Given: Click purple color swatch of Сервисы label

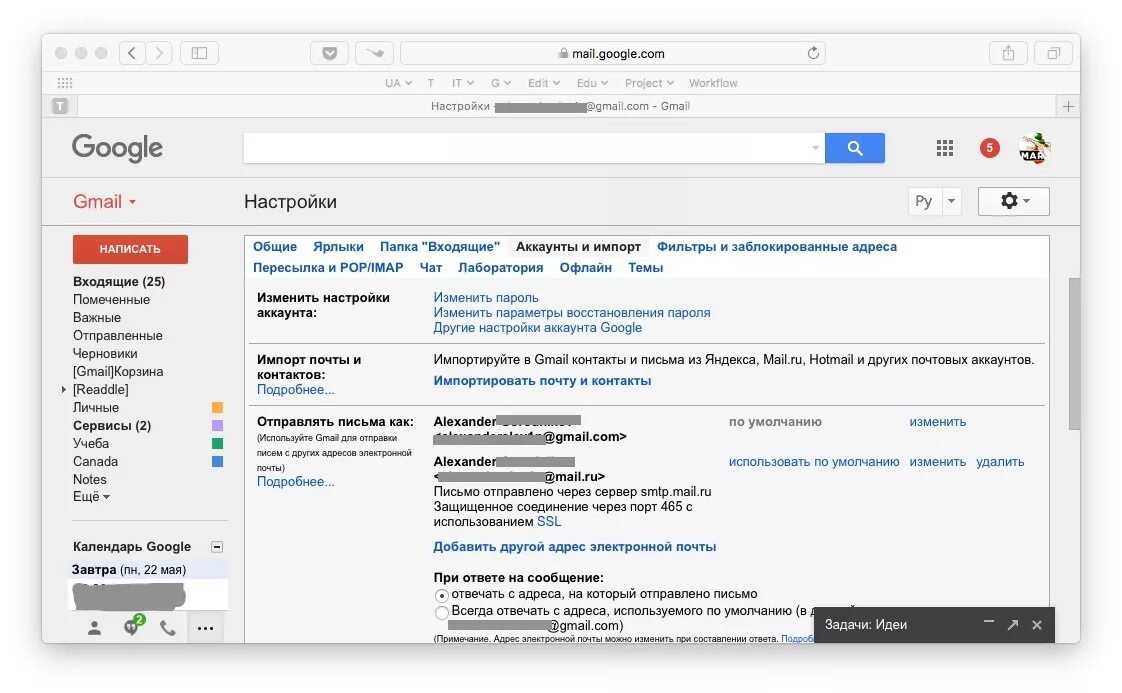Looking at the screenshot, I should 218,425.
